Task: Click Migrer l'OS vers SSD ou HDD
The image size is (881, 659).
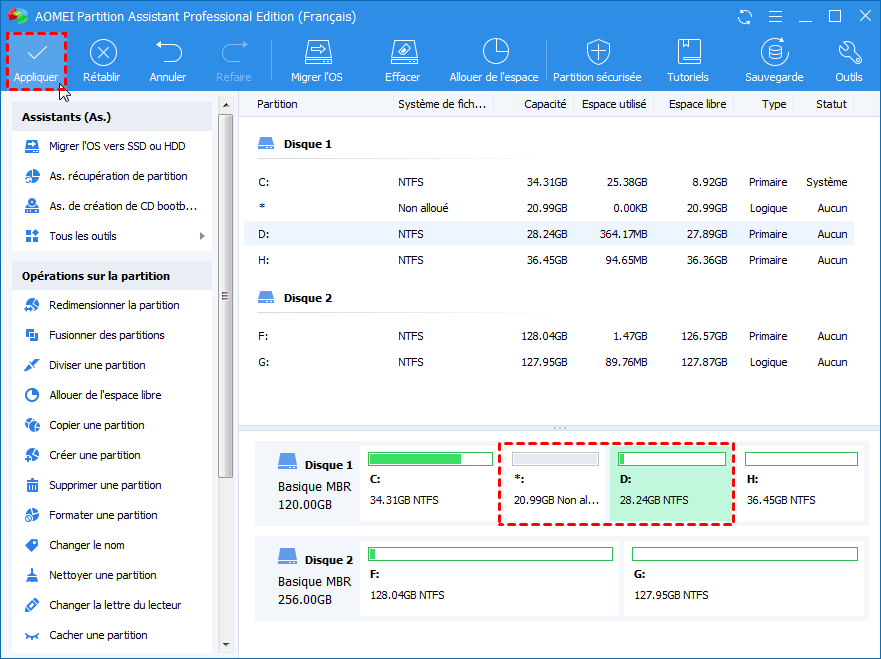Action: 117,146
